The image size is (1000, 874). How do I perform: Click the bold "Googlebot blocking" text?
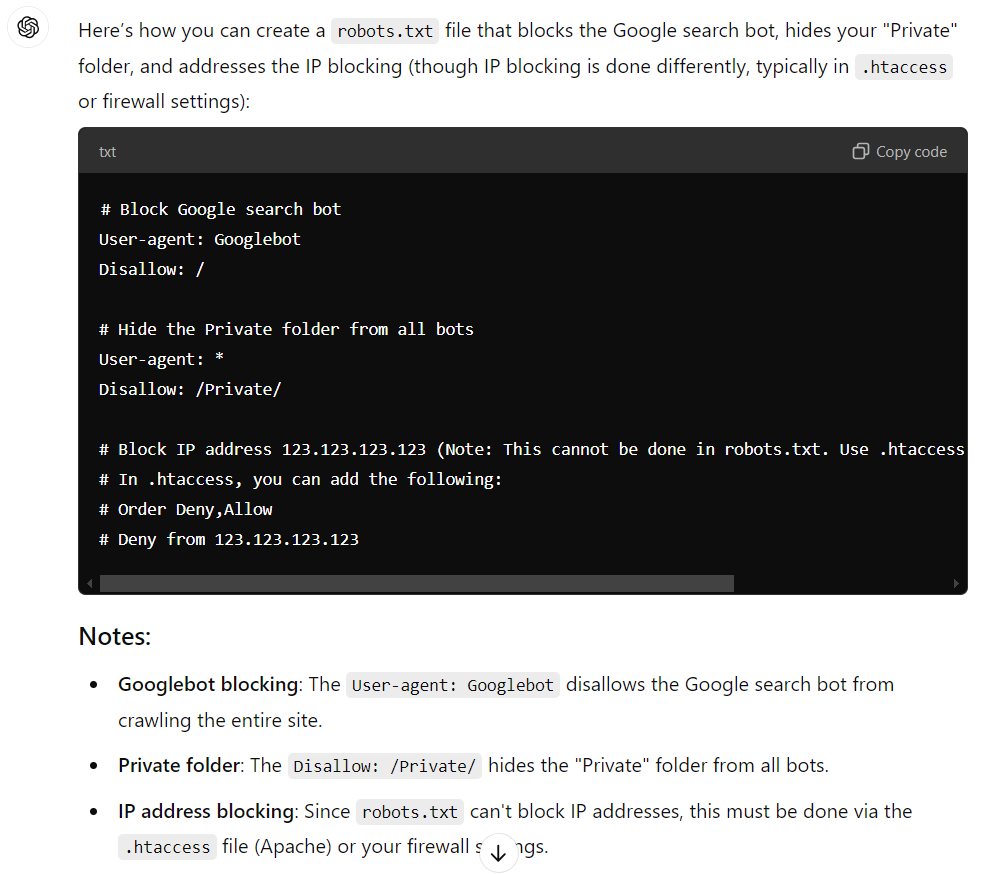pos(208,685)
